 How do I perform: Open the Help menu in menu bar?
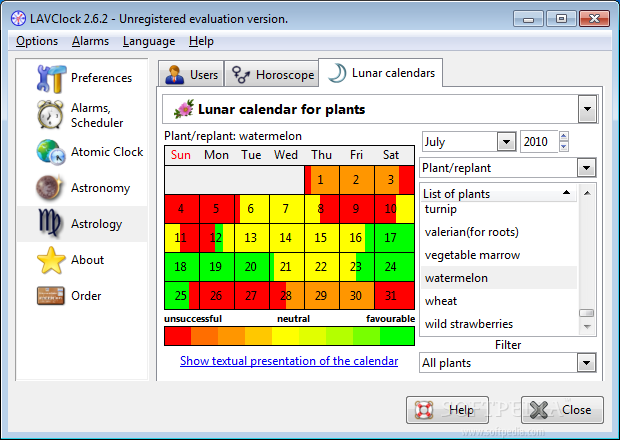201,41
